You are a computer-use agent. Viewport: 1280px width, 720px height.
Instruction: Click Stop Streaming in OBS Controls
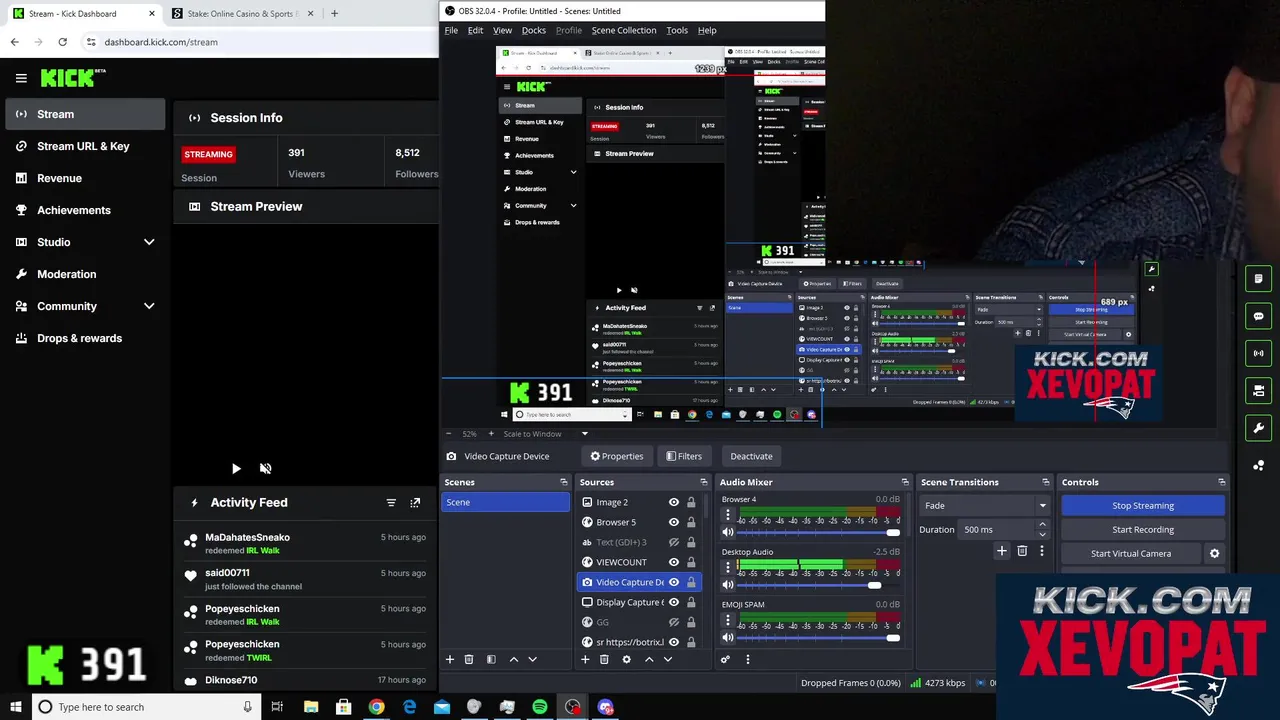[x=1143, y=505]
